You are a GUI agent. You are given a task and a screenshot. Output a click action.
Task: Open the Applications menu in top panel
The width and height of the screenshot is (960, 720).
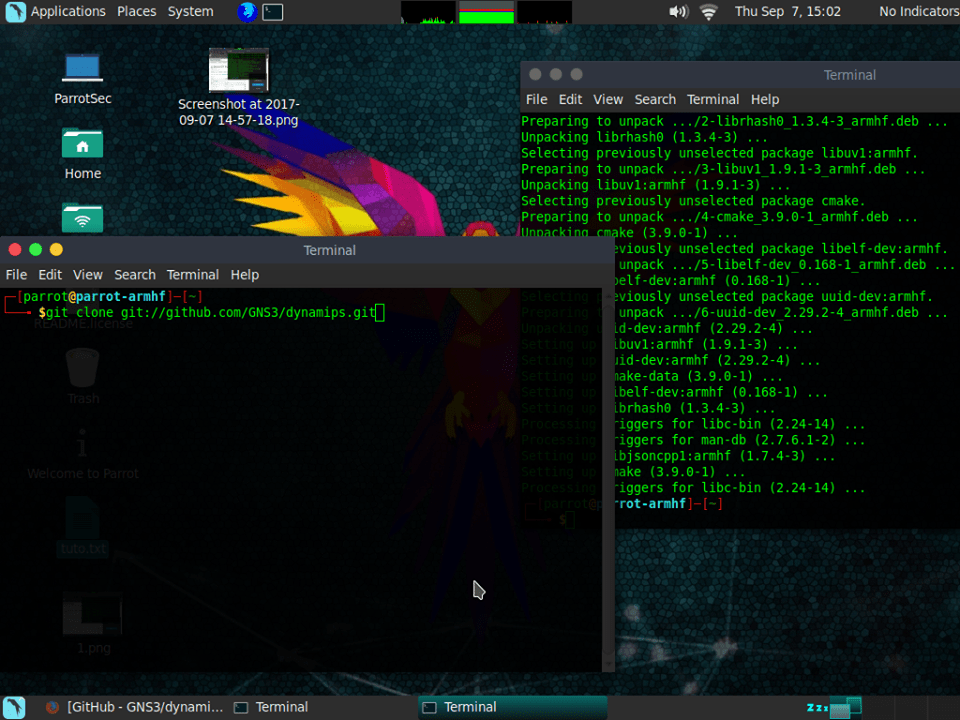tap(68, 12)
